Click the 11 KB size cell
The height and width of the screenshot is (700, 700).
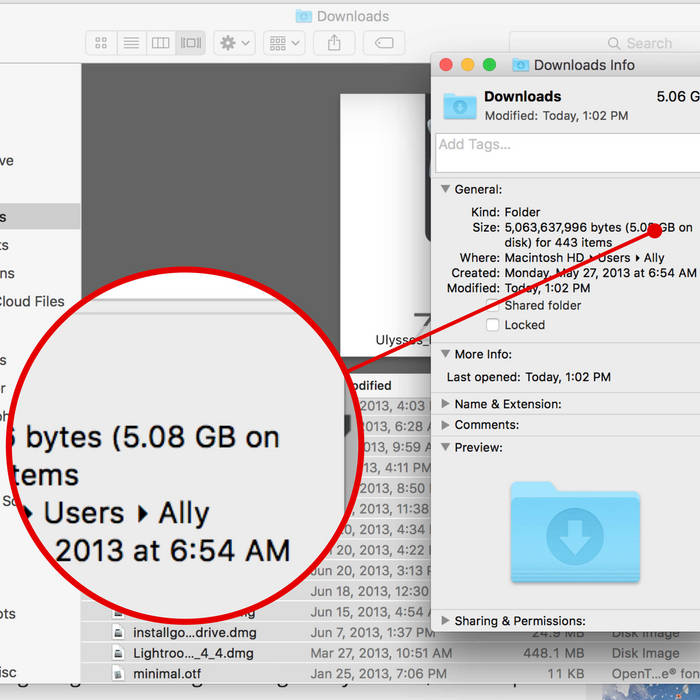point(566,673)
